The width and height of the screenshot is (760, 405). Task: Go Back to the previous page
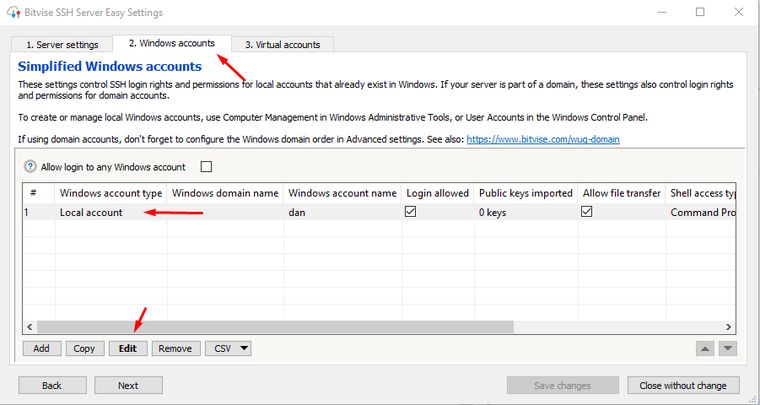[52, 386]
